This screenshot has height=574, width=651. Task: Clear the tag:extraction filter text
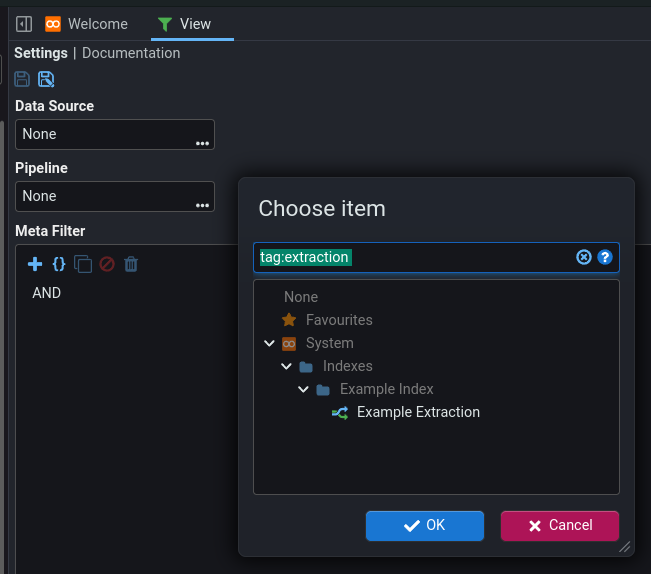point(584,257)
